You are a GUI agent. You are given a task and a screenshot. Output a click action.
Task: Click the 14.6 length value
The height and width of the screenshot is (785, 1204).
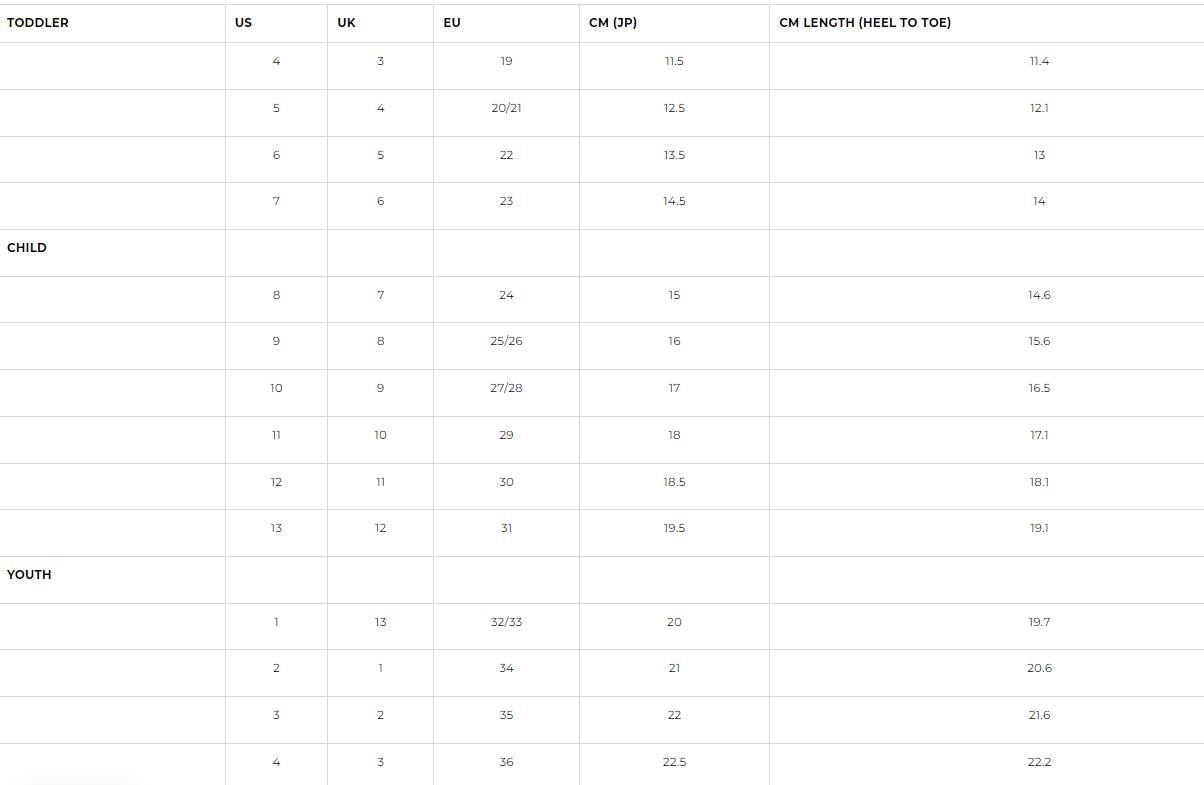[x=1039, y=295]
